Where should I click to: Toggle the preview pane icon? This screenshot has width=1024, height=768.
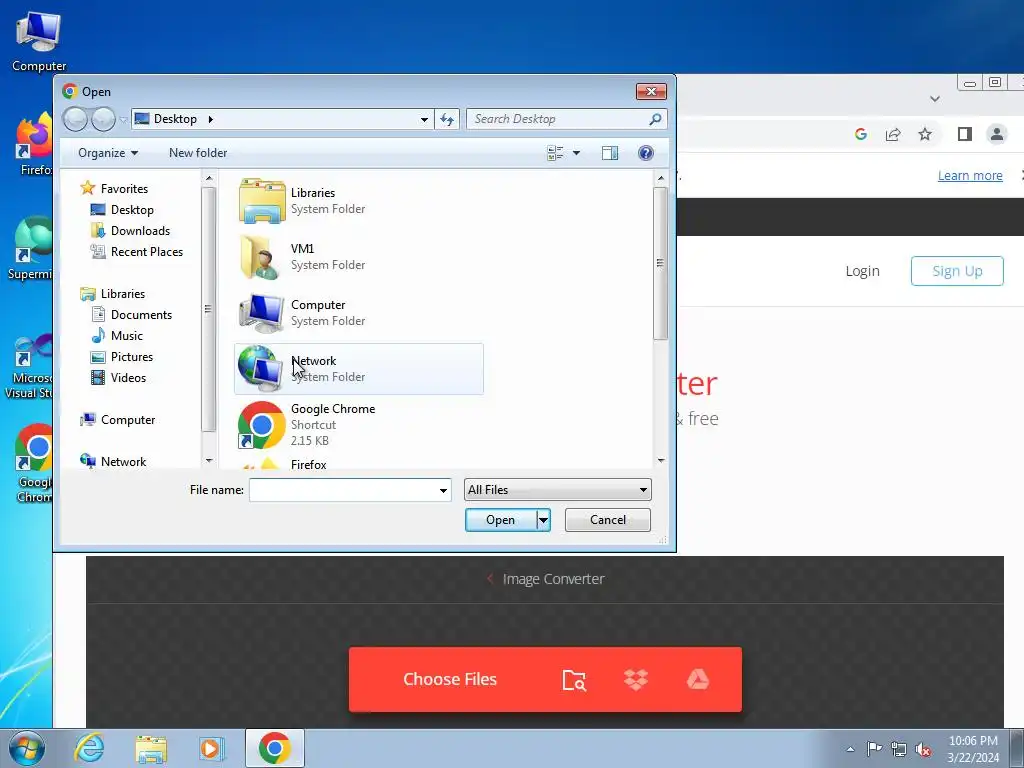click(610, 153)
